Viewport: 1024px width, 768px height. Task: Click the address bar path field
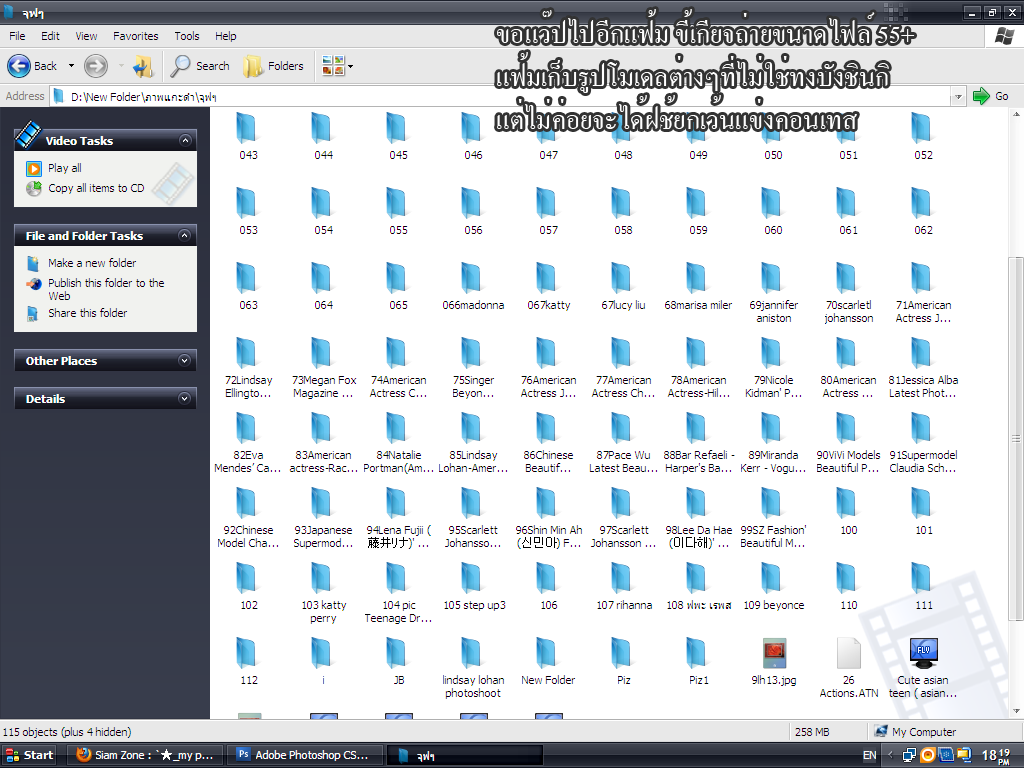click(x=502, y=97)
